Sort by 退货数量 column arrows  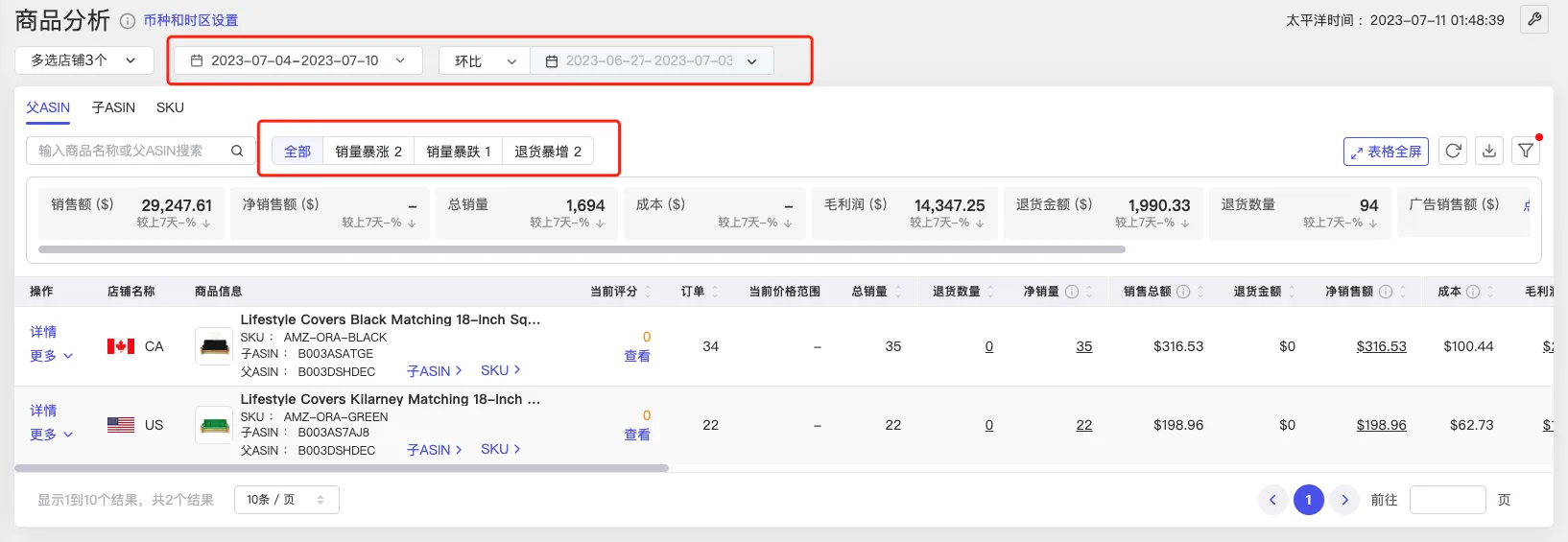(991, 292)
